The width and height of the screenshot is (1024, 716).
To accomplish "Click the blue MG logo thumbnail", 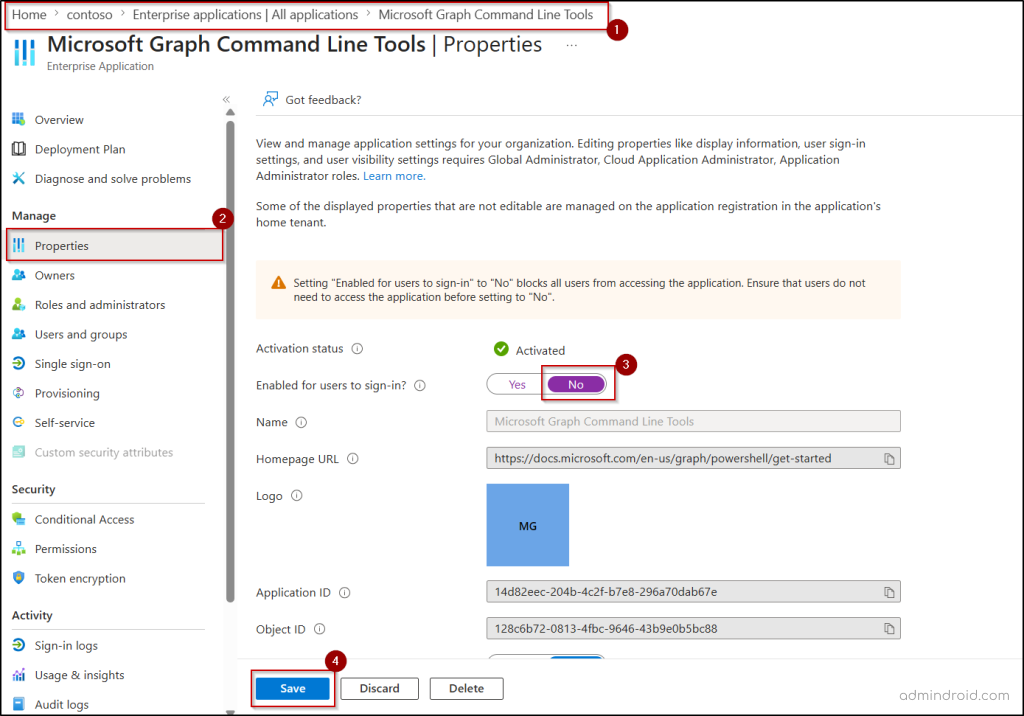I will point(528,525).
